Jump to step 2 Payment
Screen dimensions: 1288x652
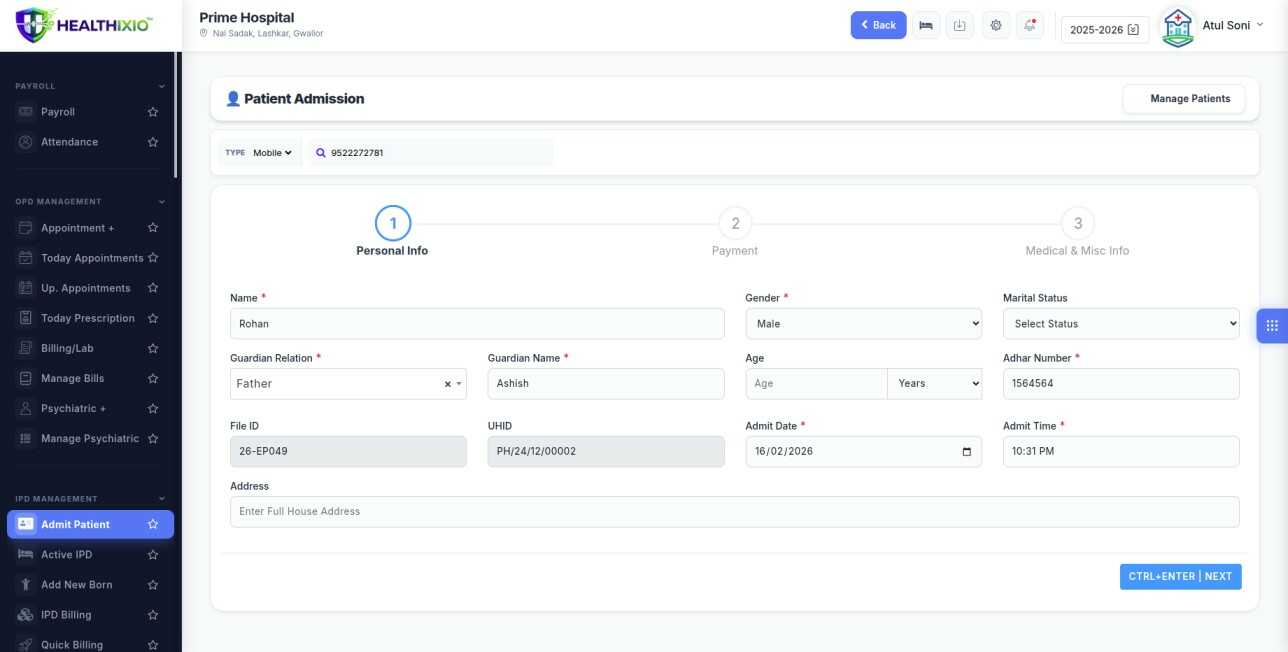[735, 223]
